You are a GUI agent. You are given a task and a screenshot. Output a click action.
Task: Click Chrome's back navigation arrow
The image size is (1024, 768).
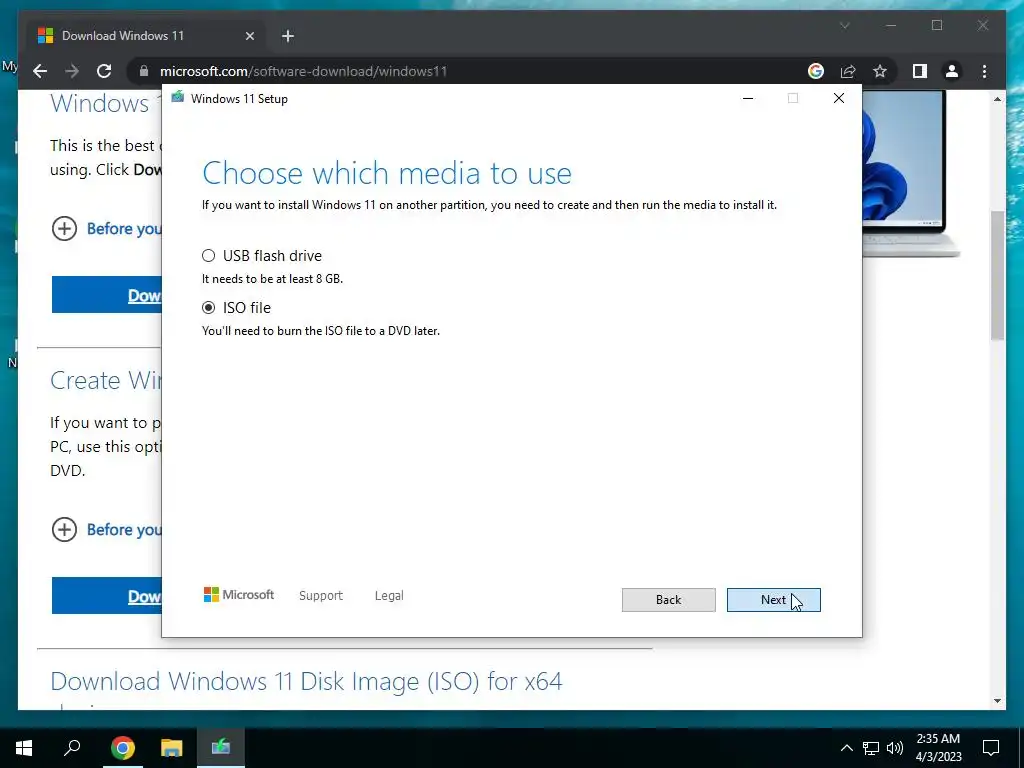click(40, 71)
